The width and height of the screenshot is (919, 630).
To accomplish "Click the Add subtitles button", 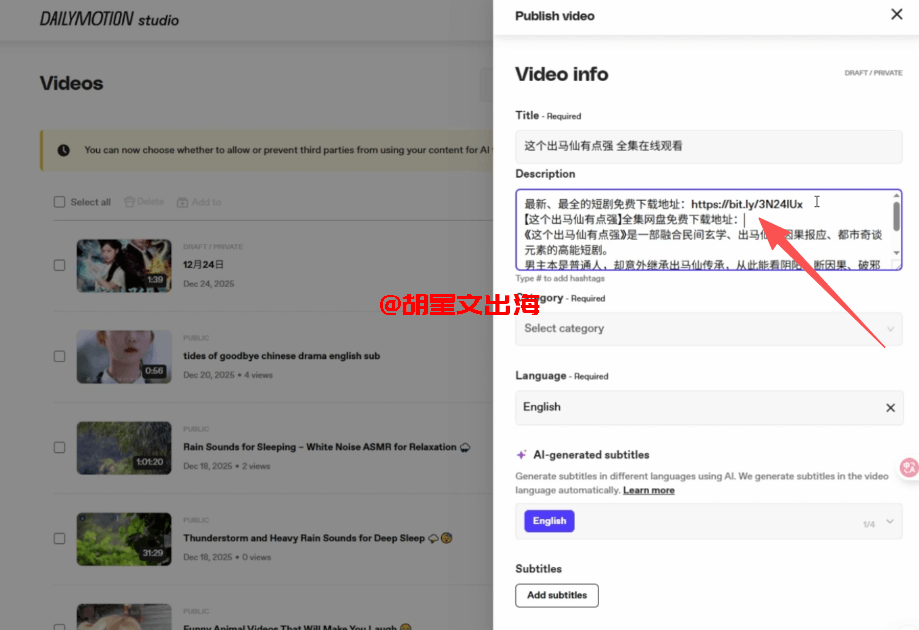I will click(557, 595).
